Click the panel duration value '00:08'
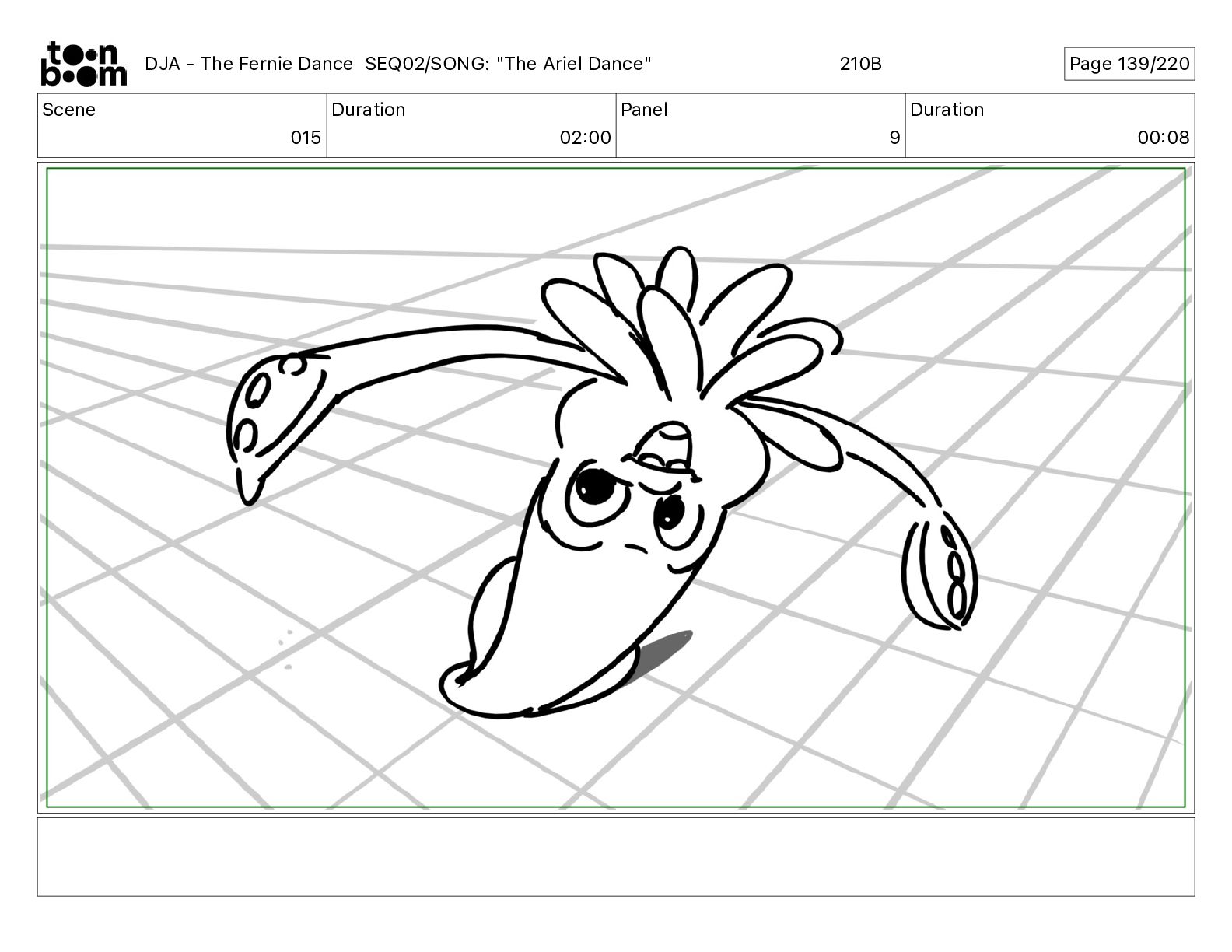The width and height of the screenshot is (1232, 952). [1164, 138]
